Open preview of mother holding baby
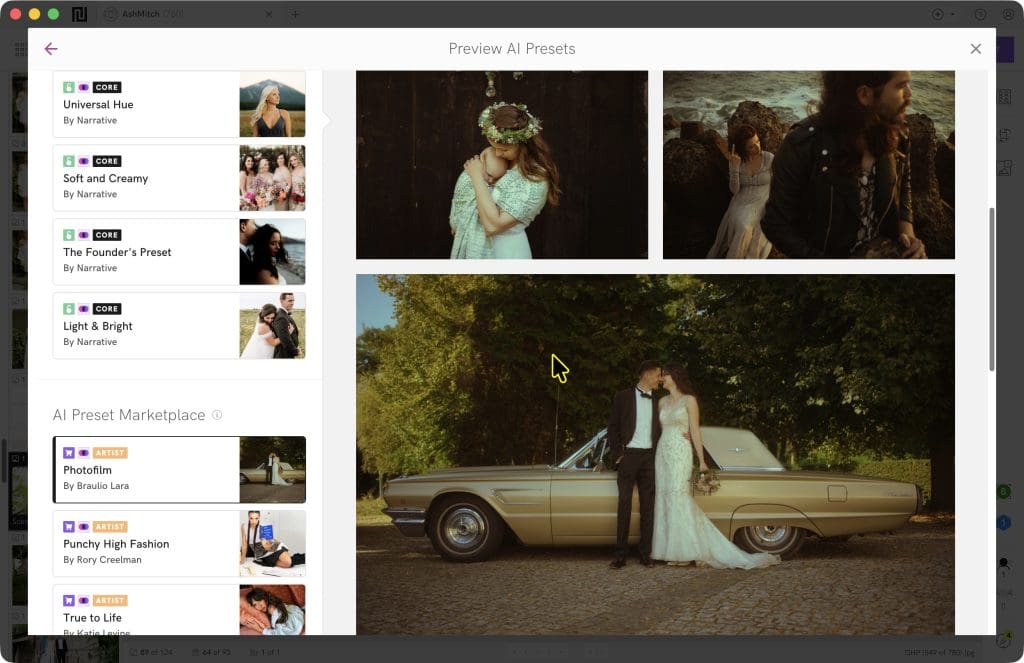 click(x=502, y=165)
